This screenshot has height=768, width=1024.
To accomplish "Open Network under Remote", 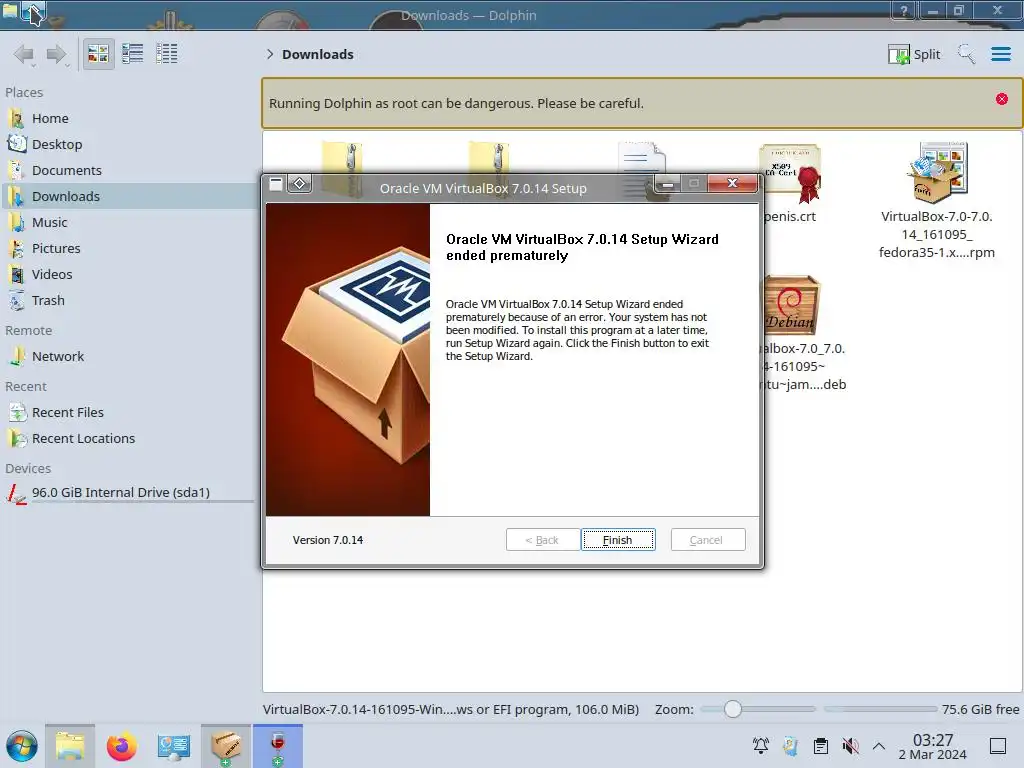I will (x=127, y=357).
